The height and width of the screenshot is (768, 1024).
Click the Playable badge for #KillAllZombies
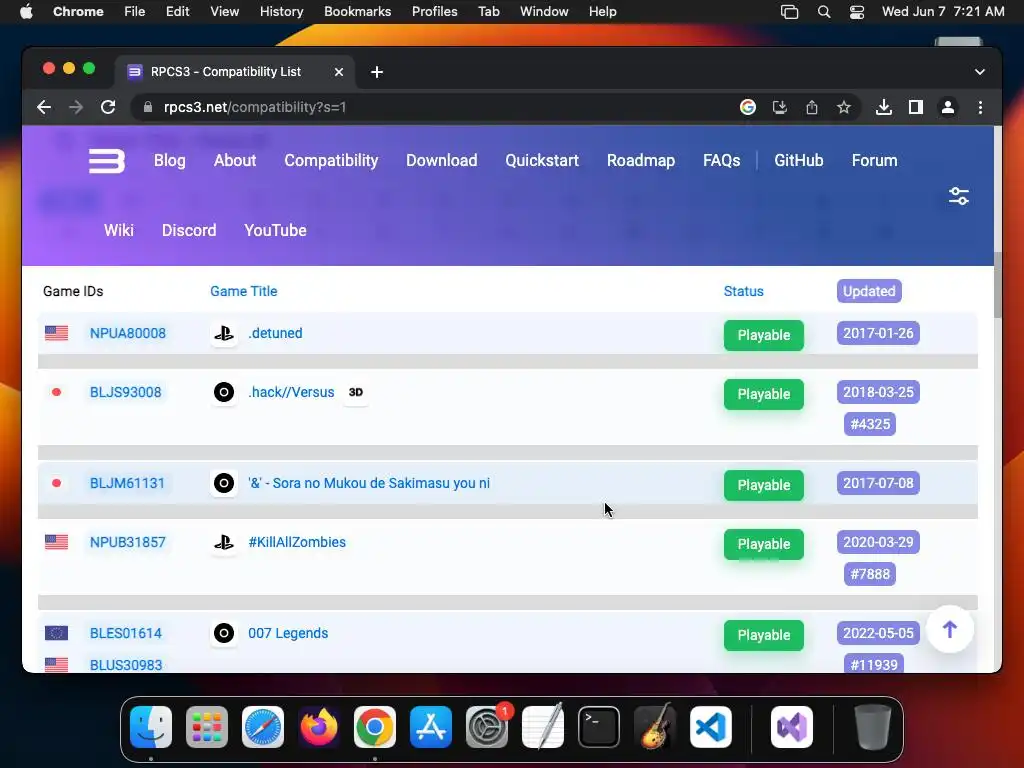[x=763, y=545]
